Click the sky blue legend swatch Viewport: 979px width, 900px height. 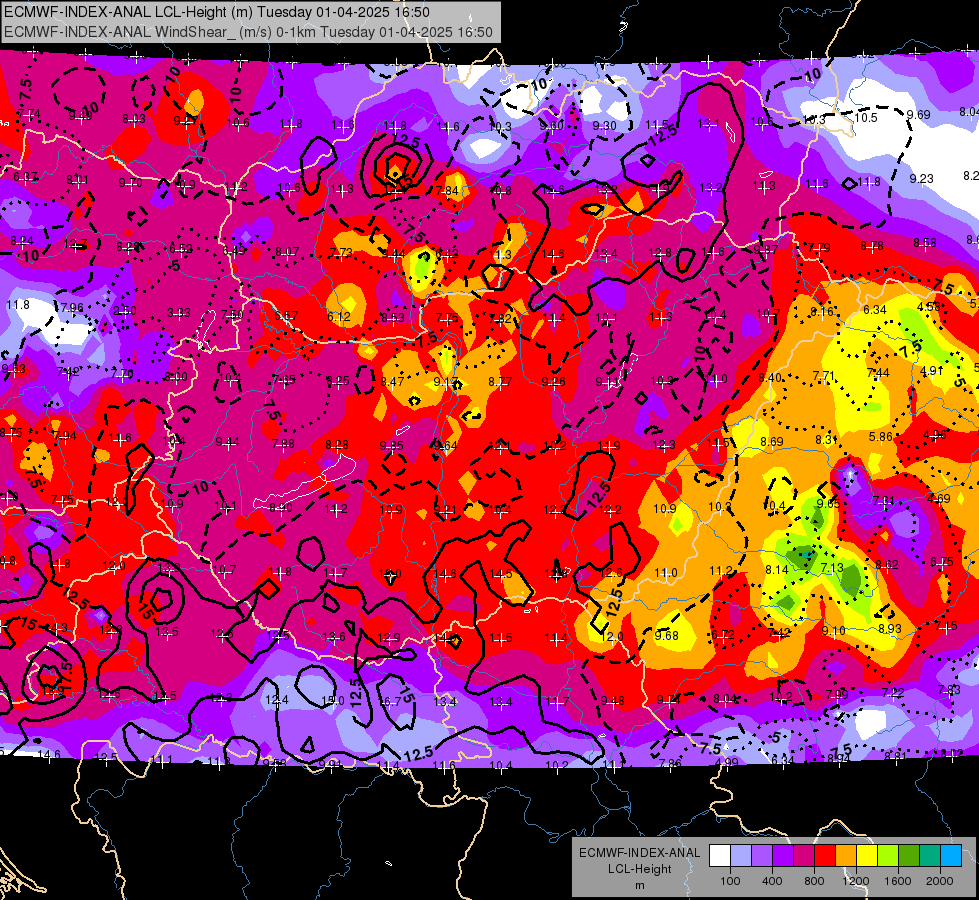pos(951,856)
